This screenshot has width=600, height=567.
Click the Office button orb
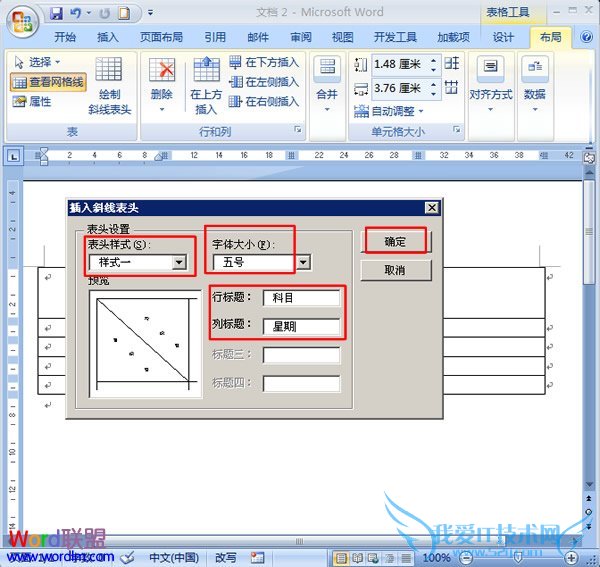[23, 21]
